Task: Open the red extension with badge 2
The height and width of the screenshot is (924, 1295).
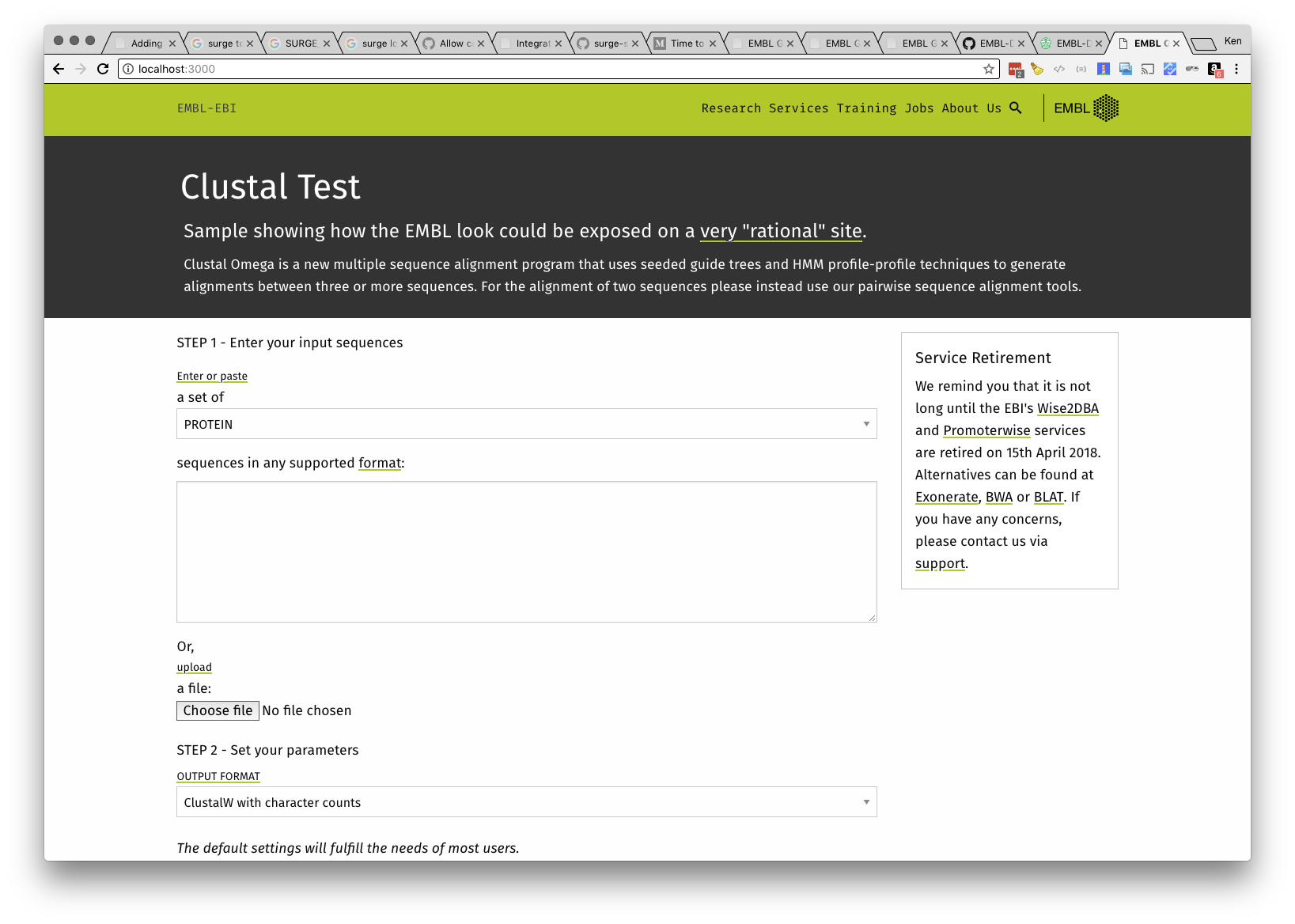Action: (1016, 70)
